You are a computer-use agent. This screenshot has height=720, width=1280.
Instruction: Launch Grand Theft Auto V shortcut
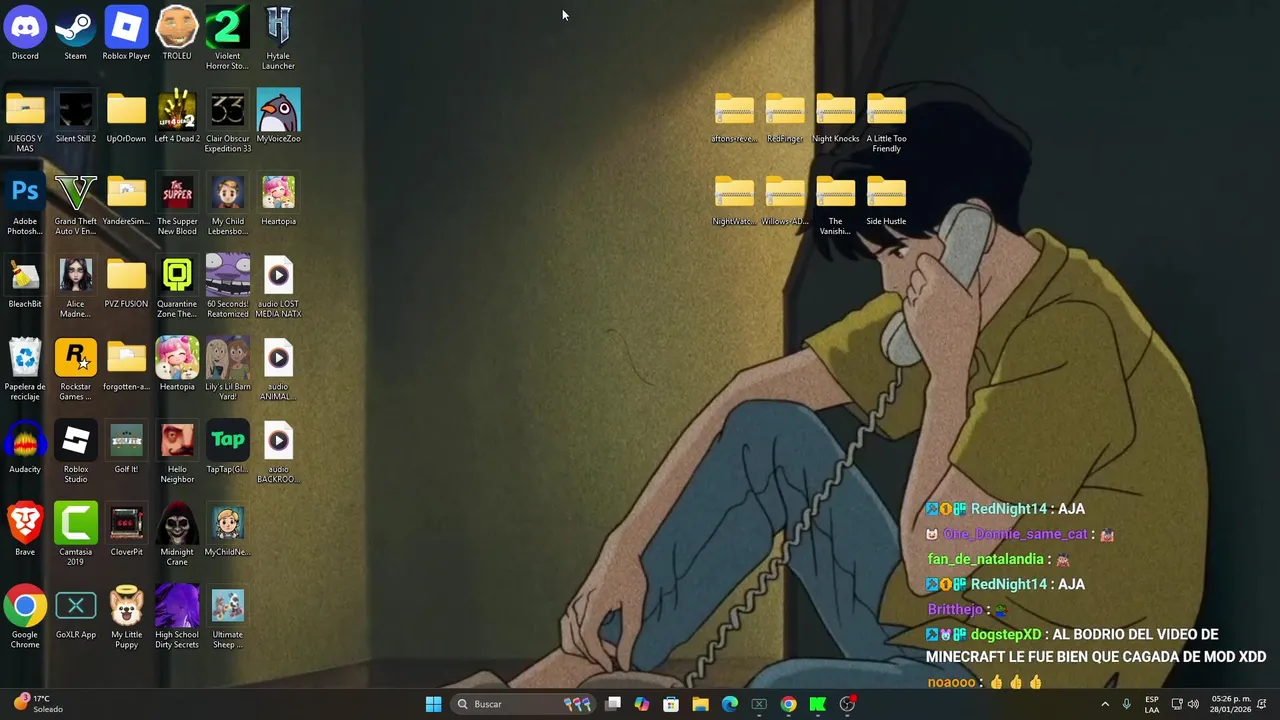point(76,204)
